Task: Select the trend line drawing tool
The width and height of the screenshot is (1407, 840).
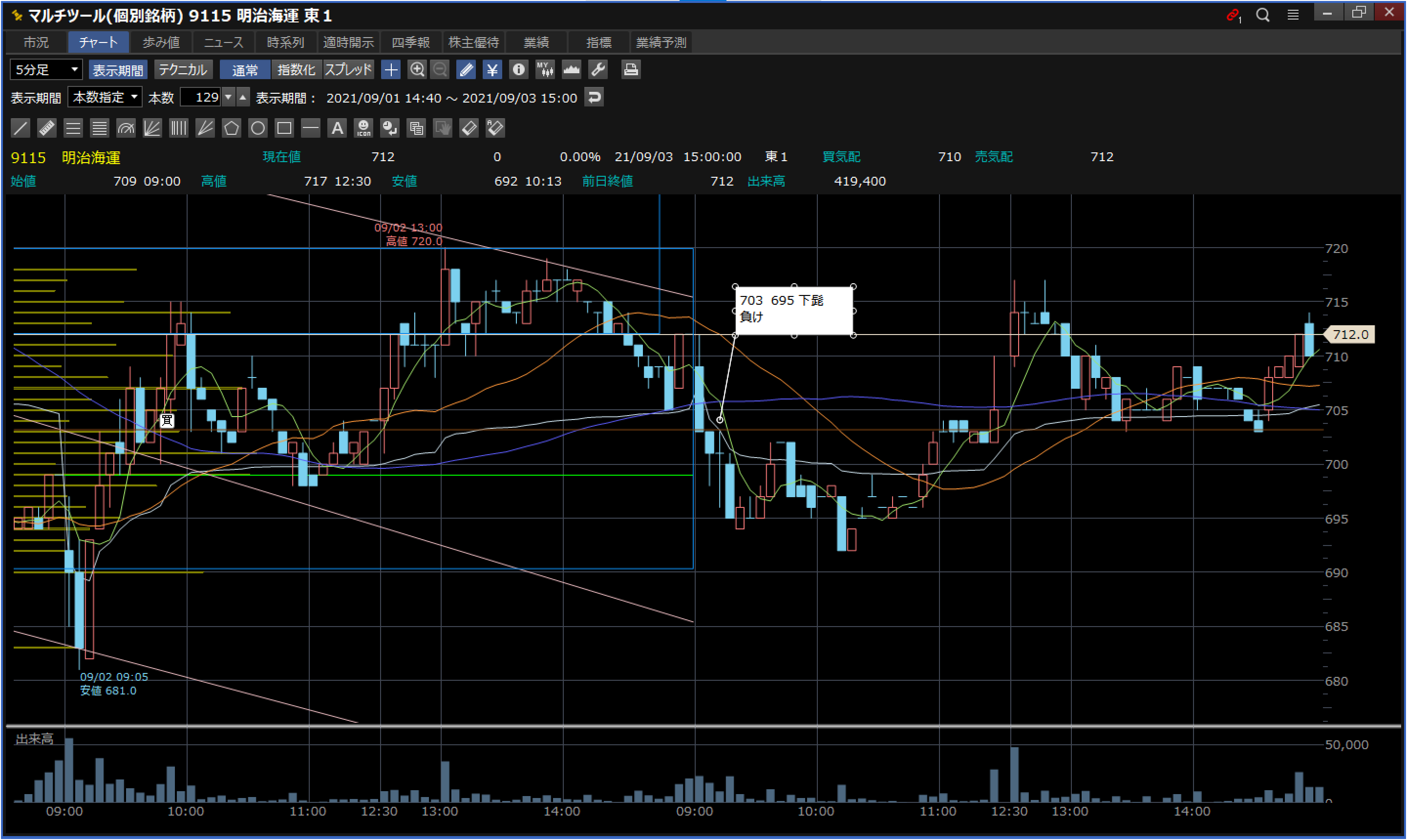Action: click(x=21, y=128)
